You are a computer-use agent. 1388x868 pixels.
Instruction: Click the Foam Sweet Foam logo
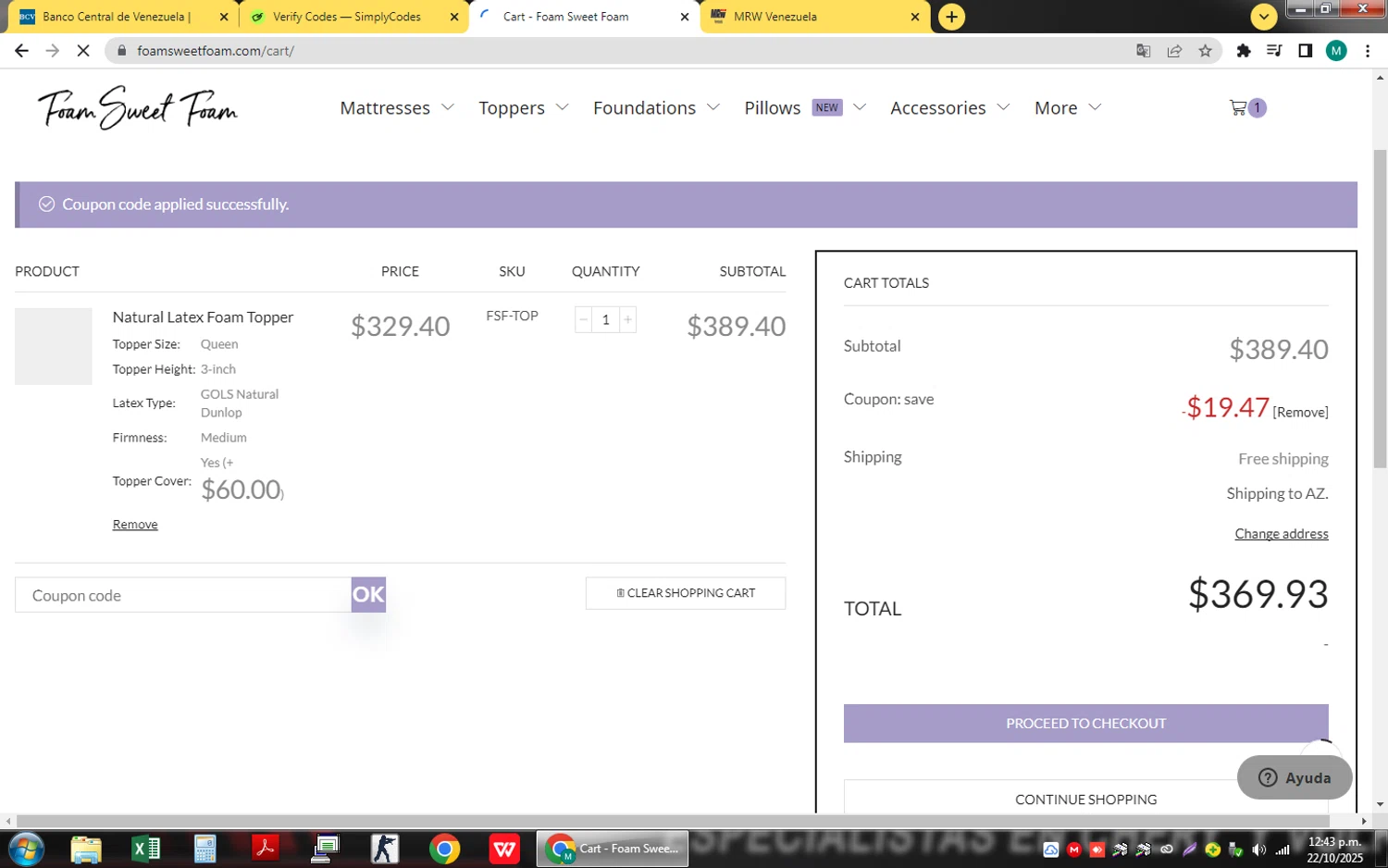[138, 108]
